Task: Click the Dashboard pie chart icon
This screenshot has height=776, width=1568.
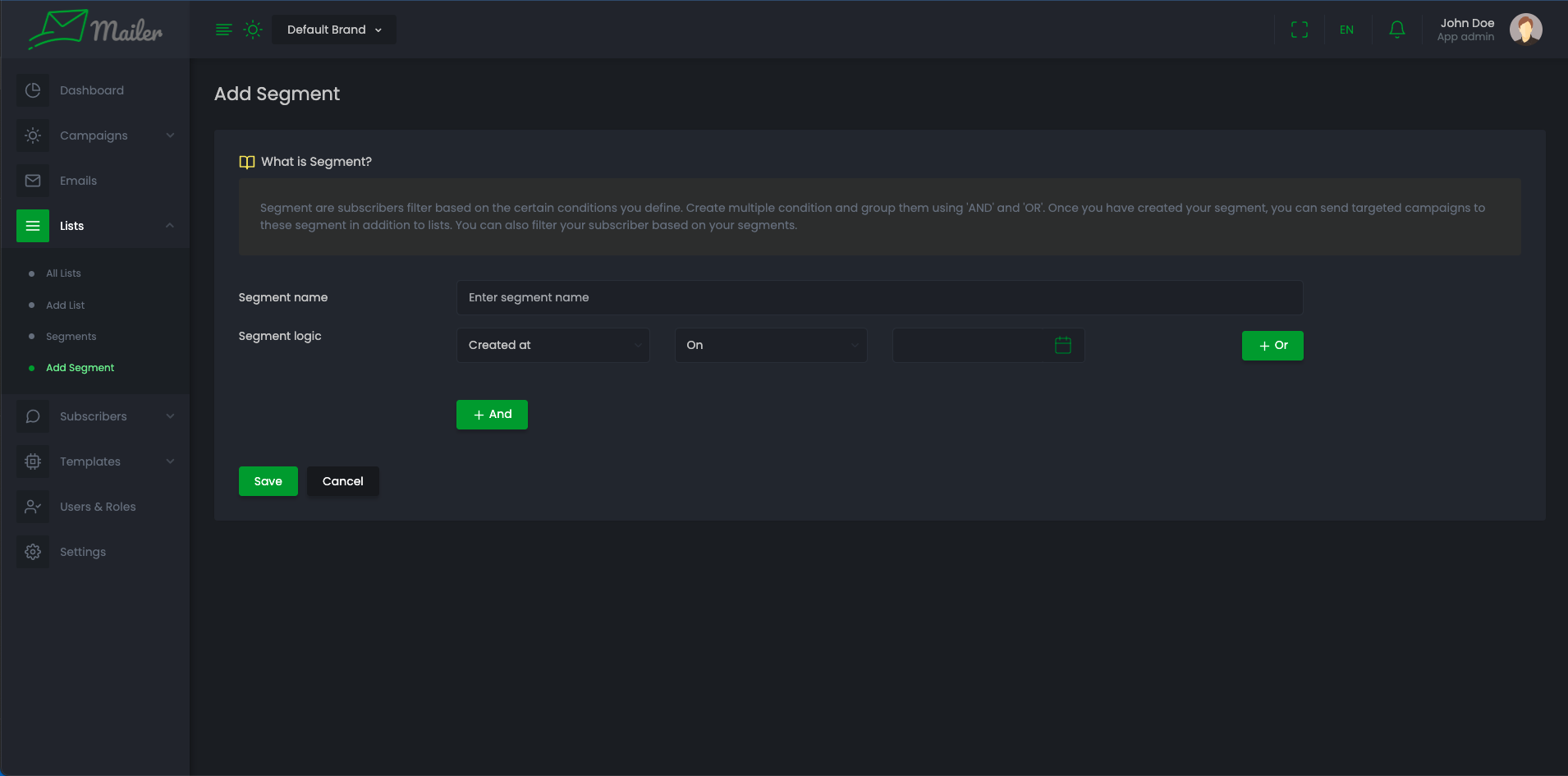Action: point(33,90)
